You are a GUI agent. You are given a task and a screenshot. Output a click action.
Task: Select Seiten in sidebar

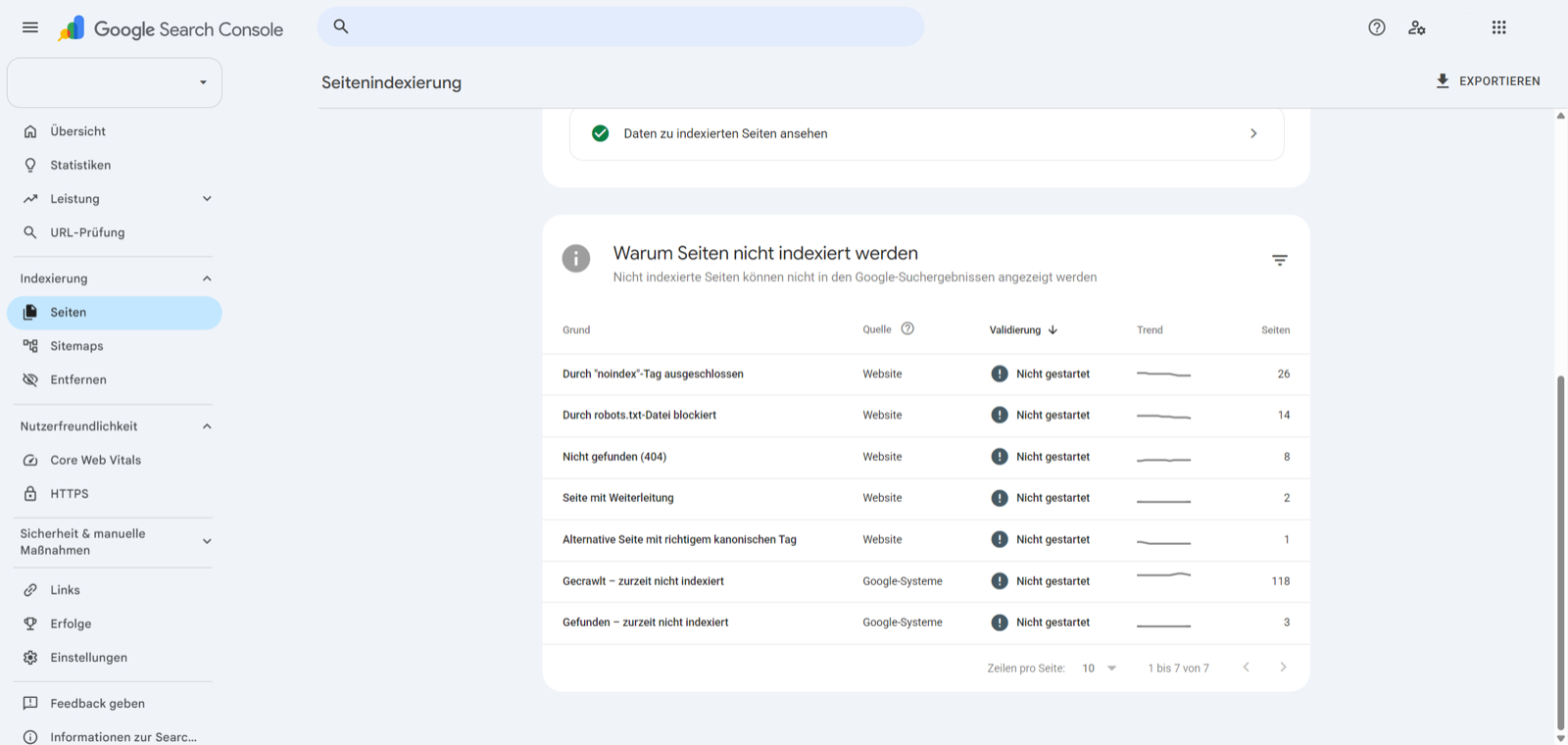pyautogui.click(x=115, y=313)
